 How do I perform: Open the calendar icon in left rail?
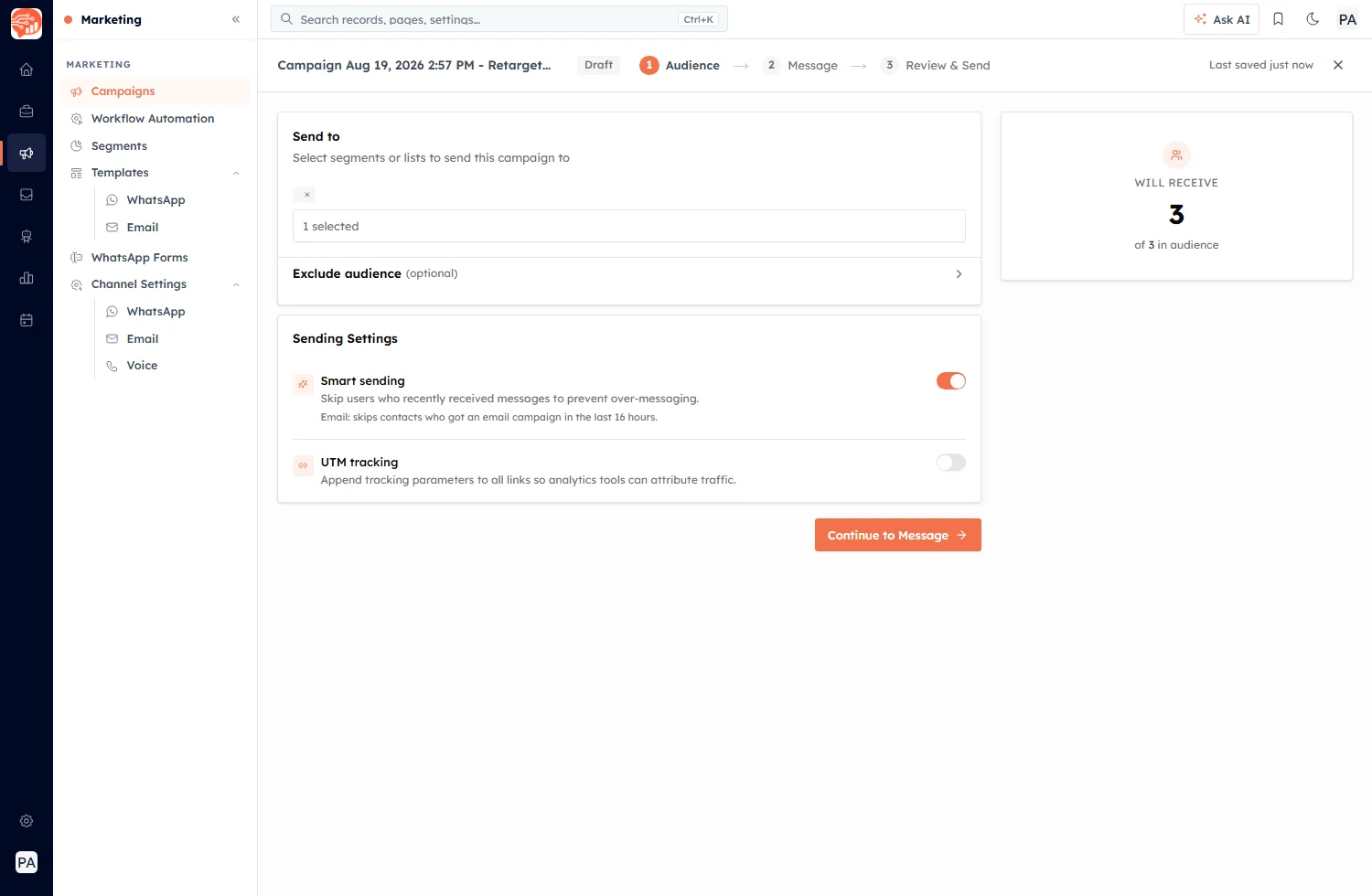pyautogui.click(x=27, y=320)
